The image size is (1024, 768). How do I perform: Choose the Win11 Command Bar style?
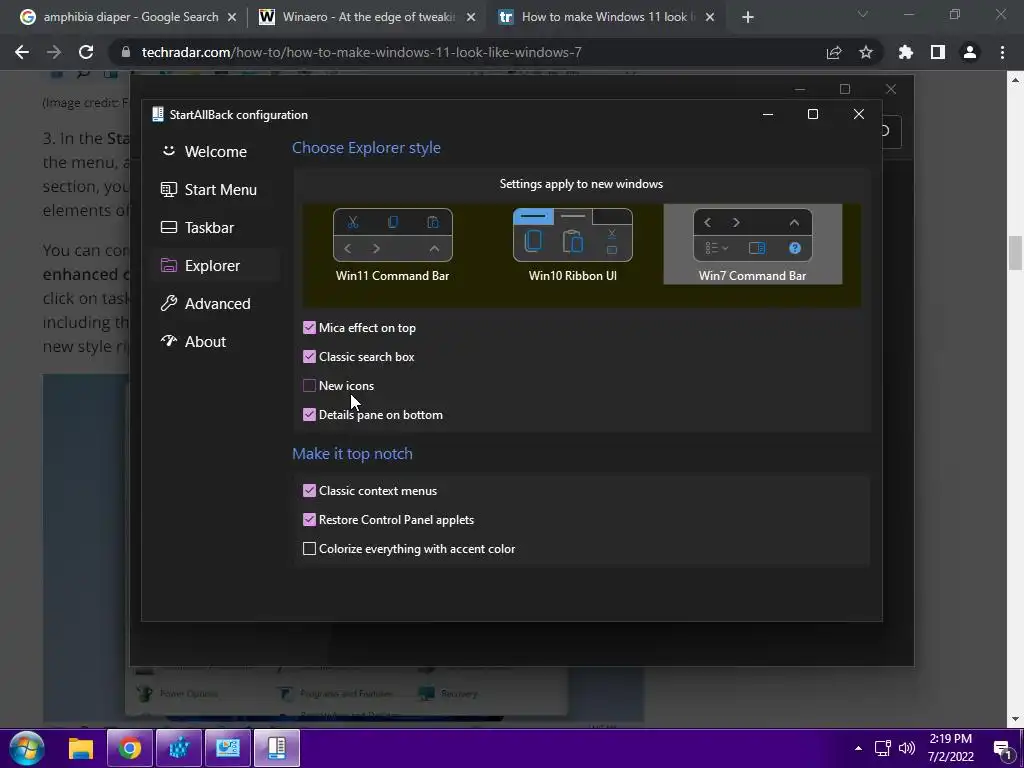pyautogui.click(x=392, y=244)
